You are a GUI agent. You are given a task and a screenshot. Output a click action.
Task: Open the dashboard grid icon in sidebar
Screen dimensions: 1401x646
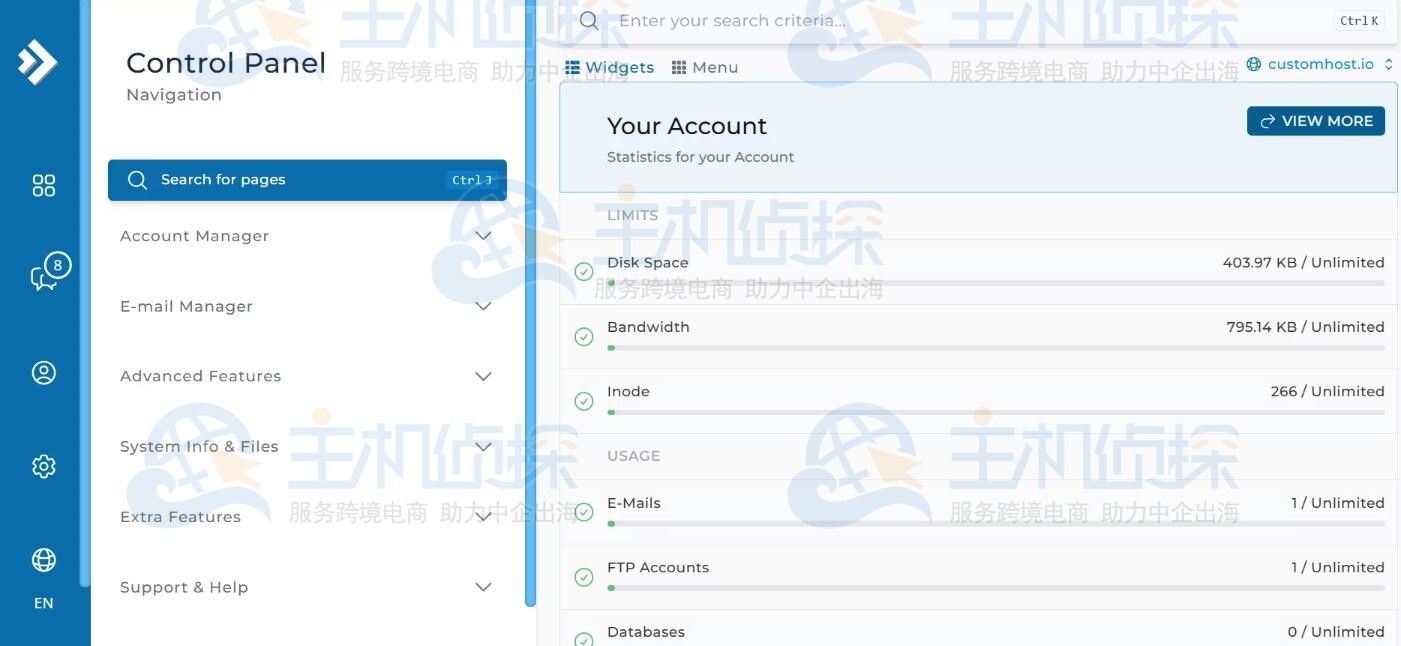pos(44,185)
